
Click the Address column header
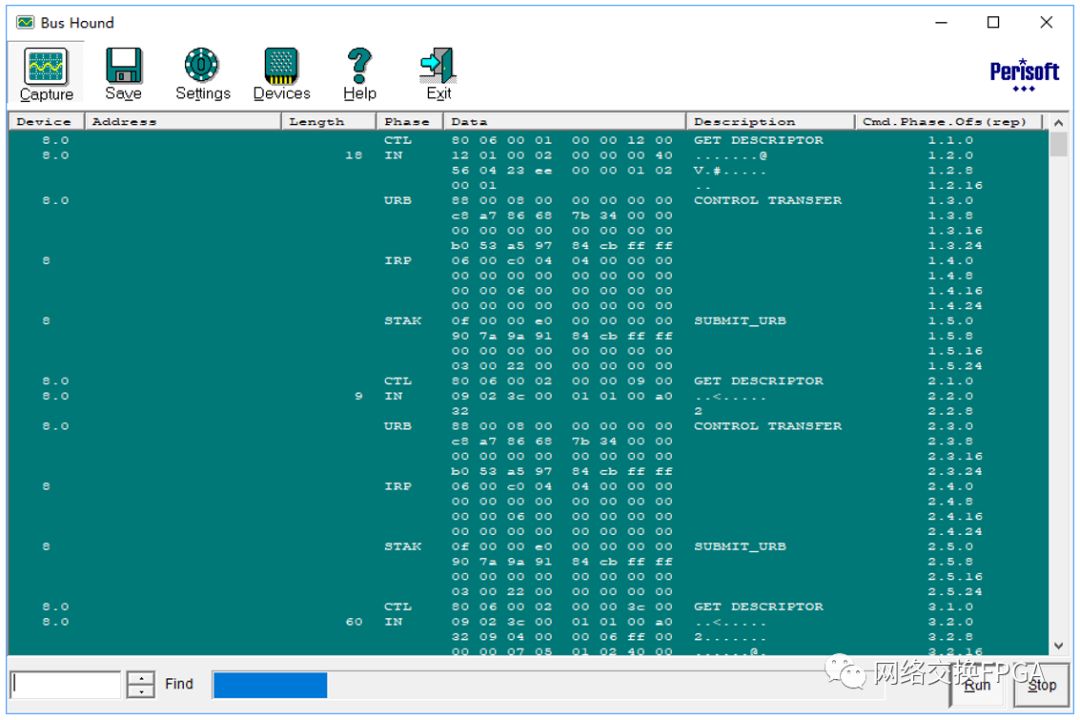[183, 122]
